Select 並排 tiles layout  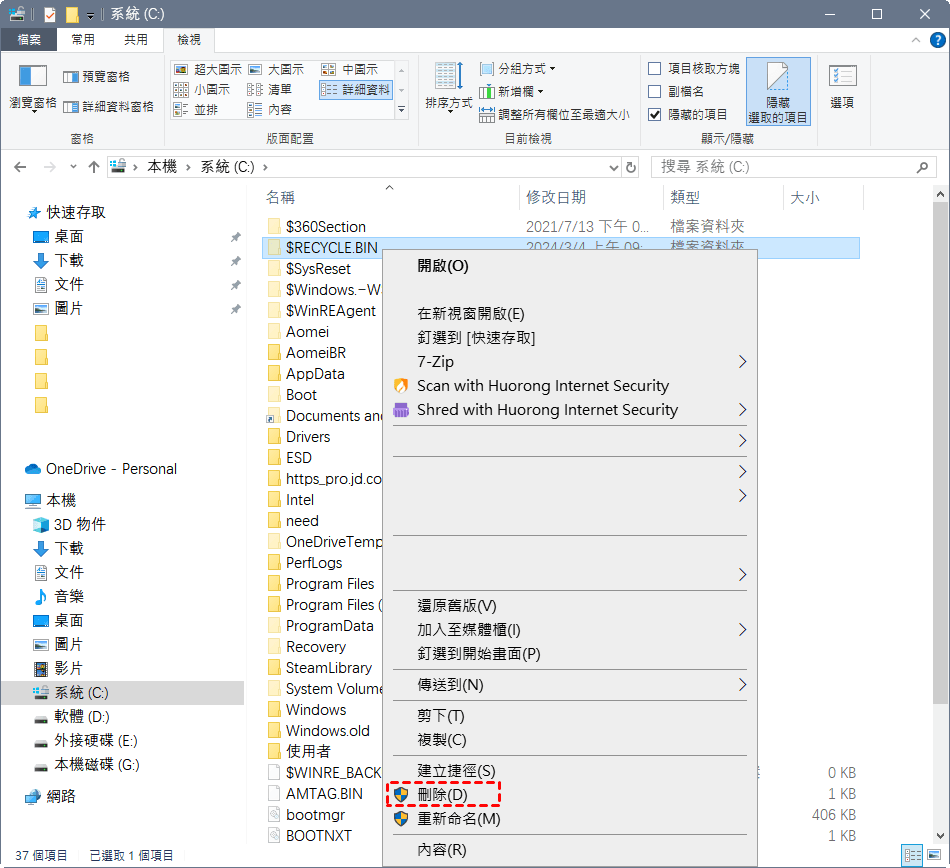[196, 110]
